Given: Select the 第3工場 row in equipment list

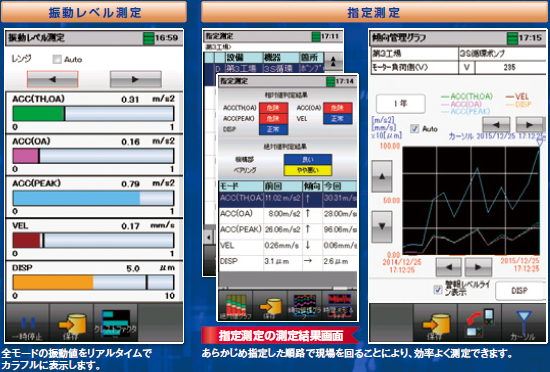Looking at the screenshot, I should point(264,68).
